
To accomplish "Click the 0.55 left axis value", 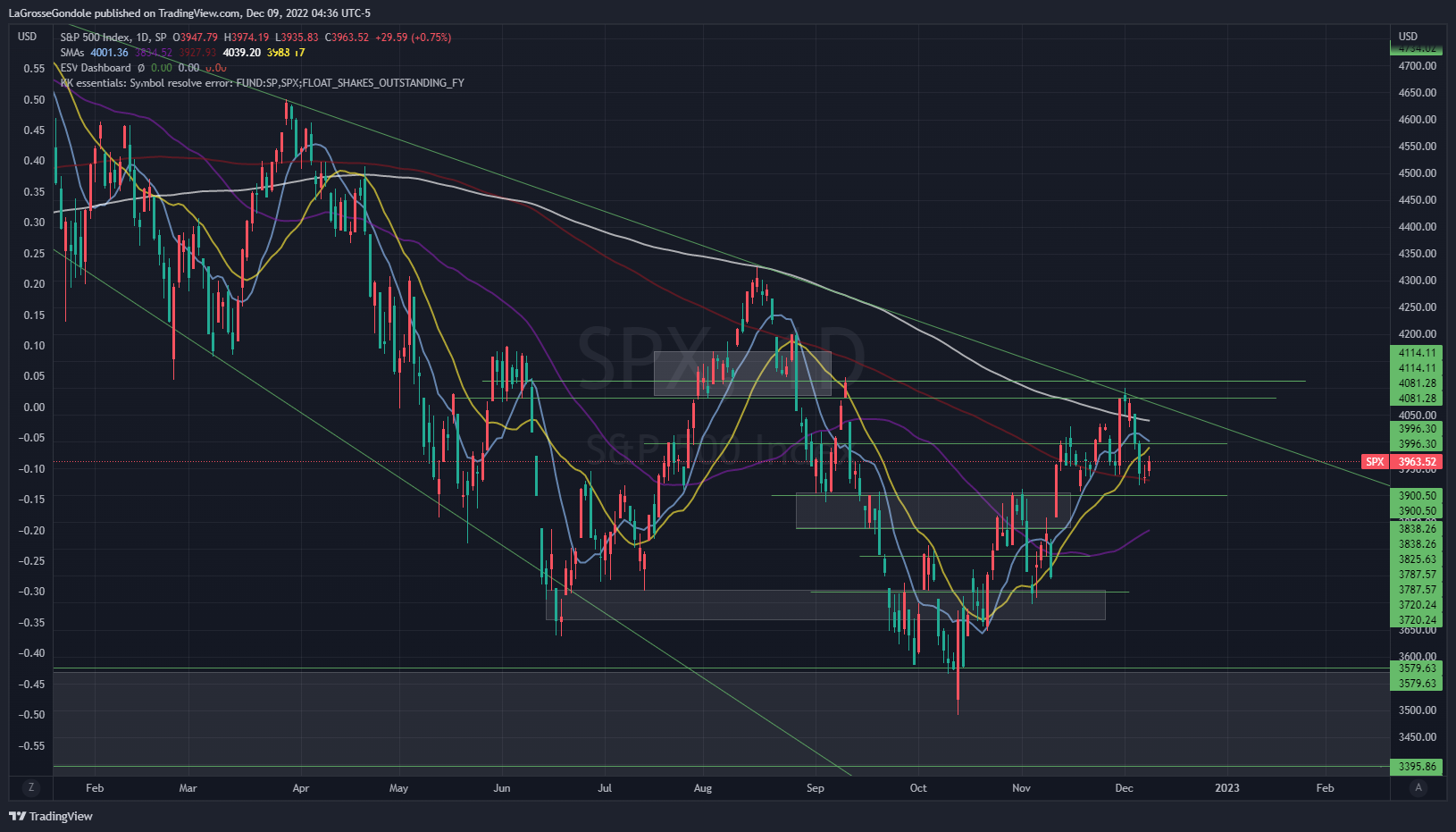I will 34,69.
